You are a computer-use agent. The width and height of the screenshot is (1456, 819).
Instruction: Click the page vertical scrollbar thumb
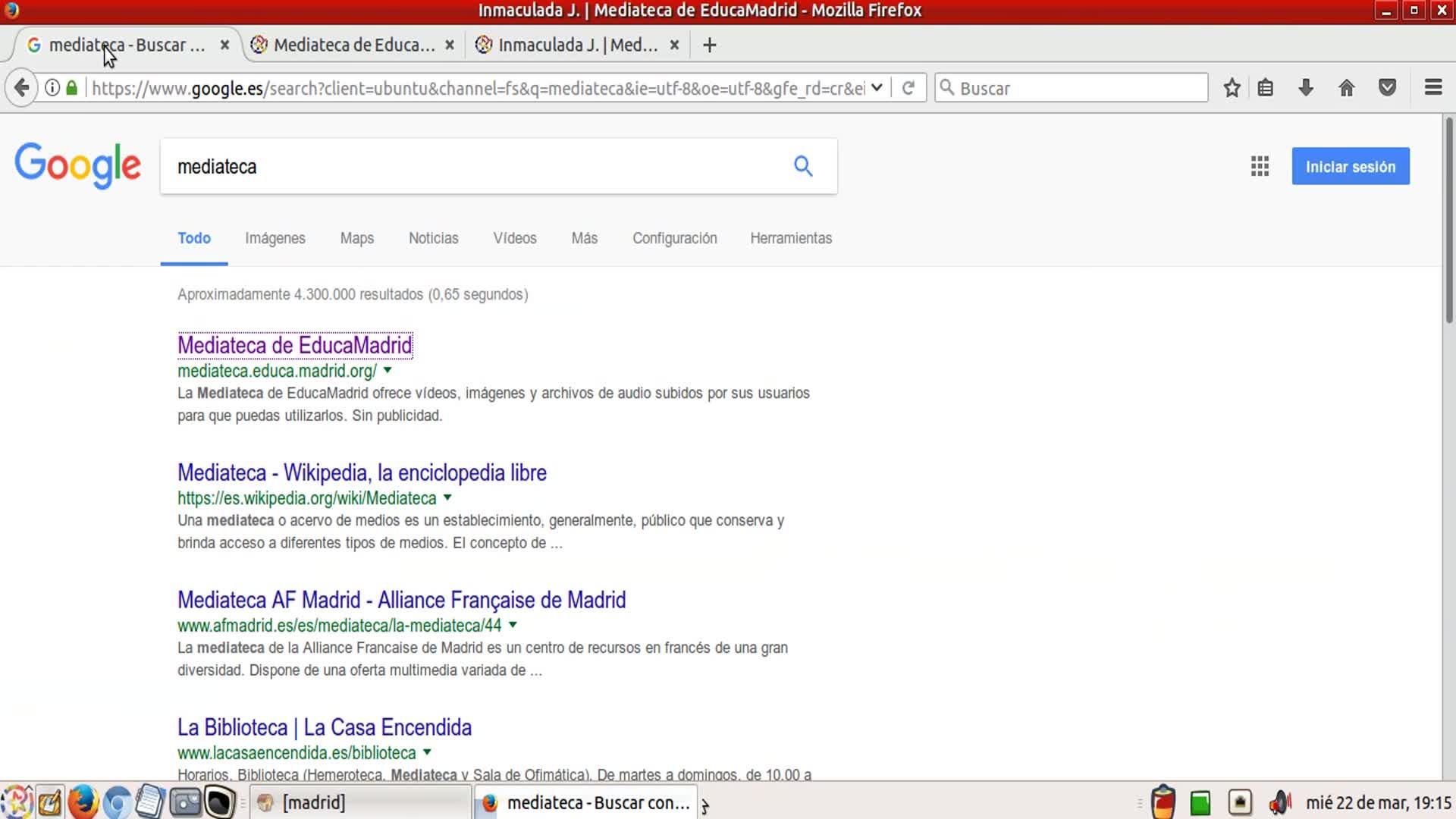click(x=1448, y=220)
